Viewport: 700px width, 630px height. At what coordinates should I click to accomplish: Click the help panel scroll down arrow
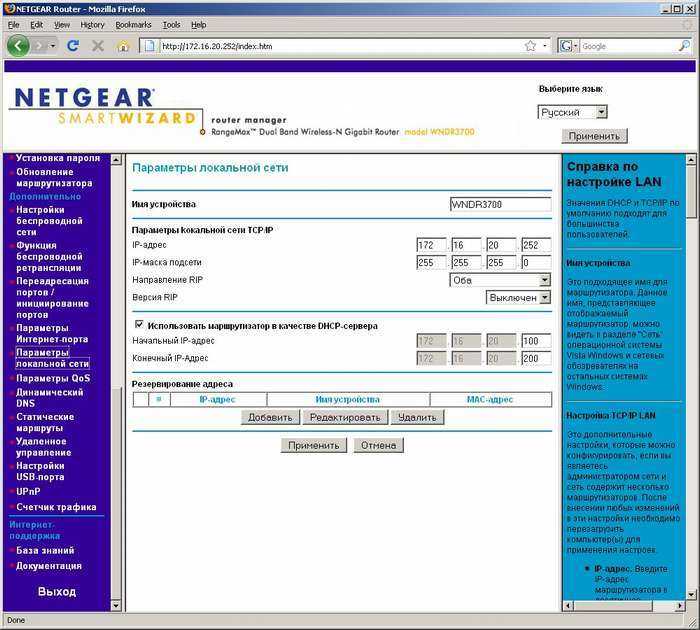(x=691, y=595)
